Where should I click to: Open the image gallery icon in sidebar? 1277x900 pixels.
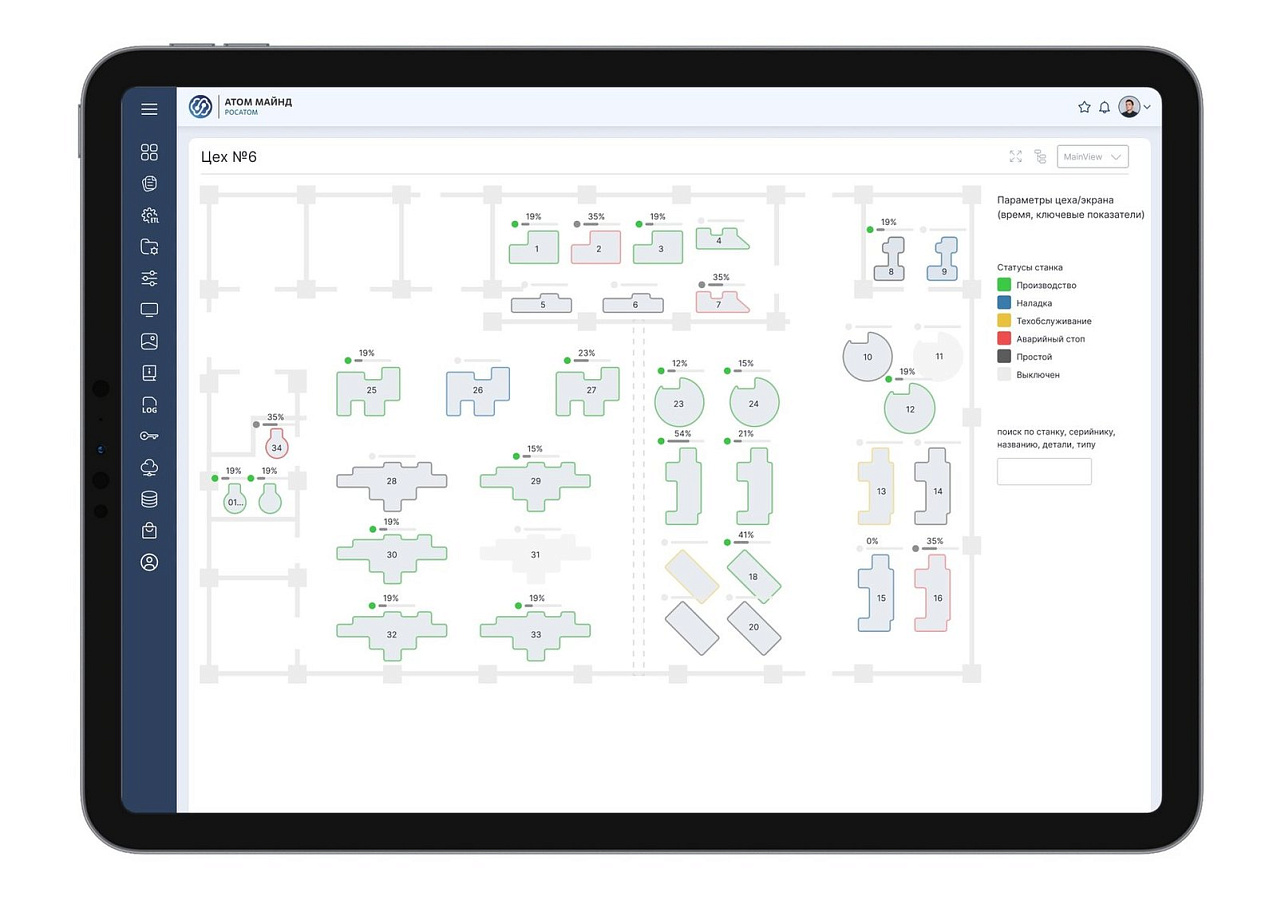pos(149,341)
